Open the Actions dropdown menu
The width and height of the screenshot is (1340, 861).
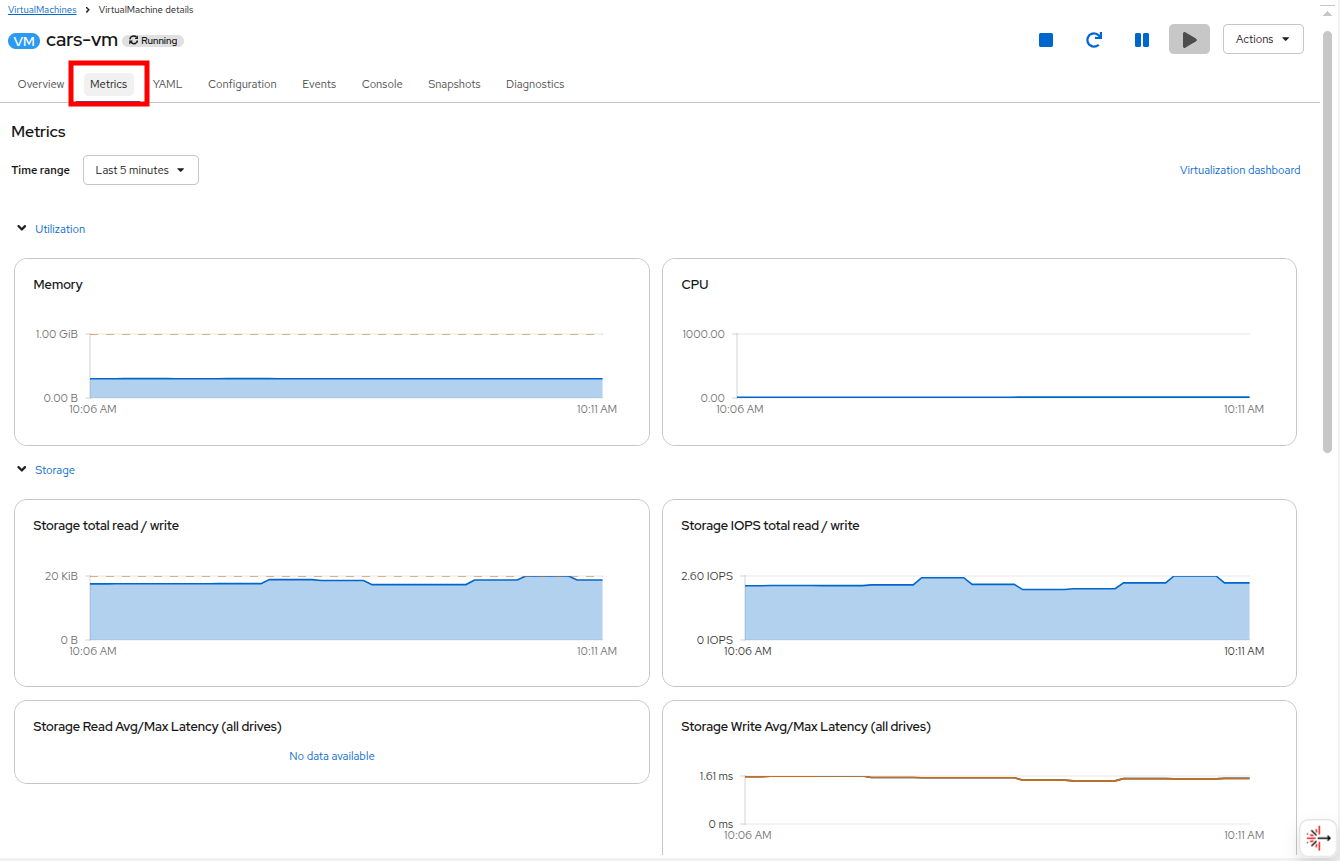[x=1263, y=39]
